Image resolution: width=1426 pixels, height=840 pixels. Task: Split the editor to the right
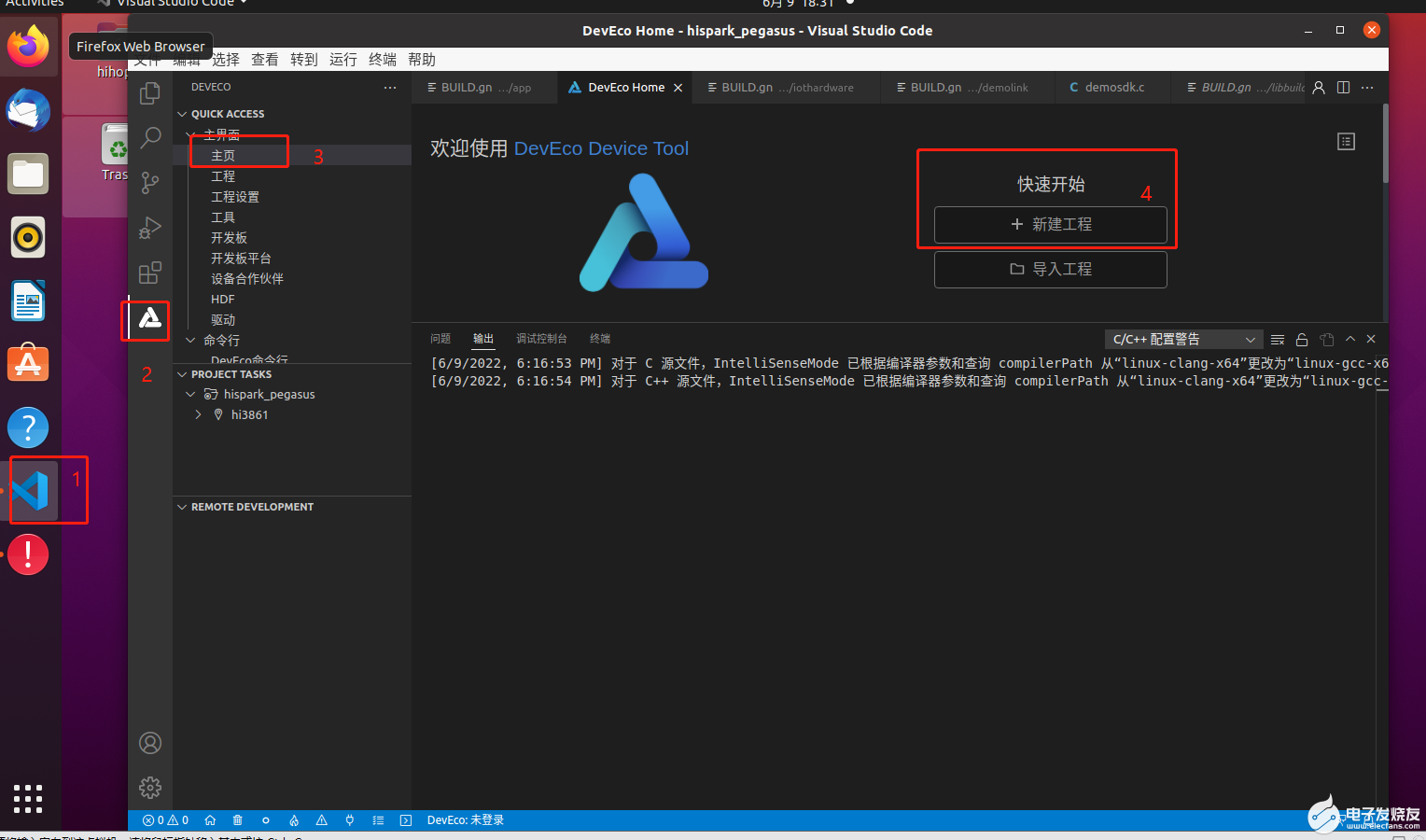pos(1343,87)
